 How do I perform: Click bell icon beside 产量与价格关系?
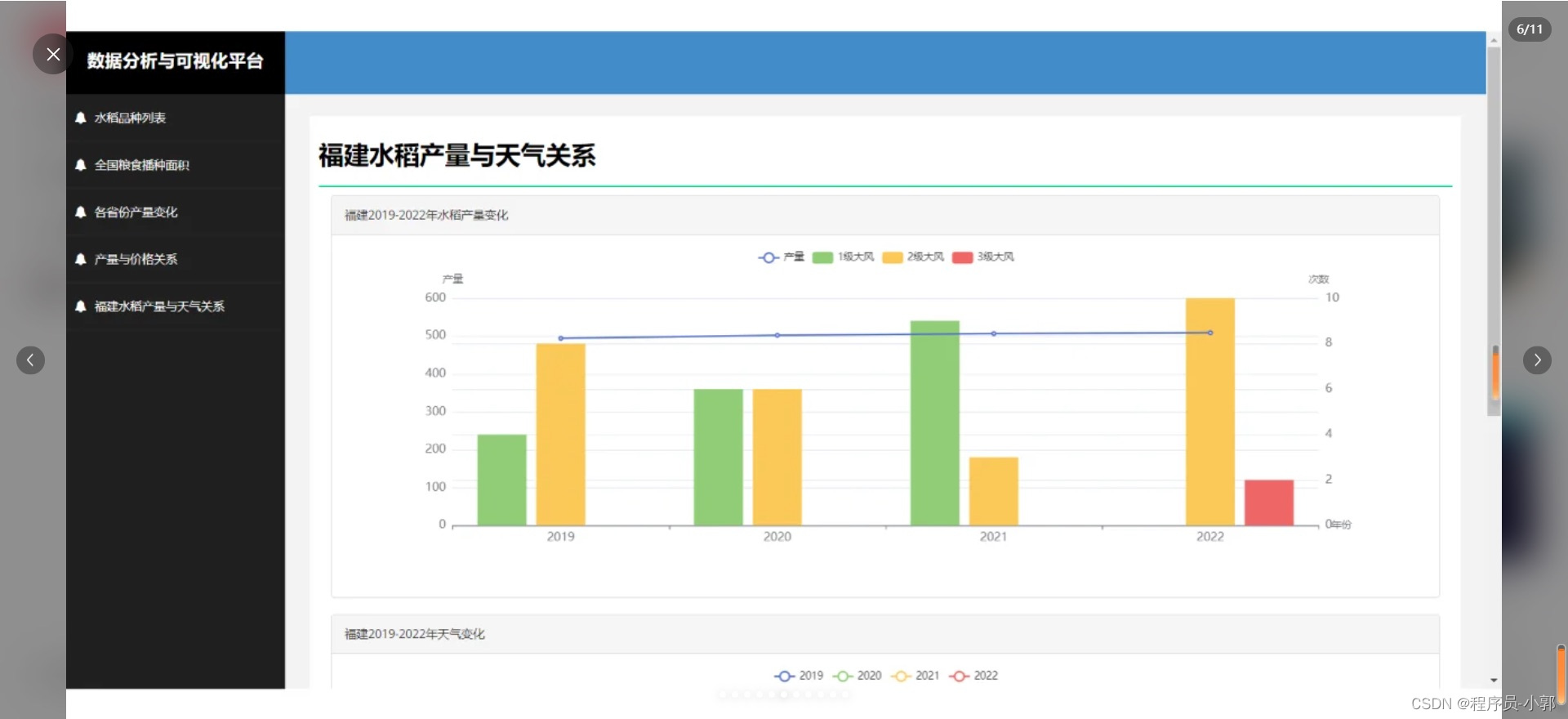point(80,259)
